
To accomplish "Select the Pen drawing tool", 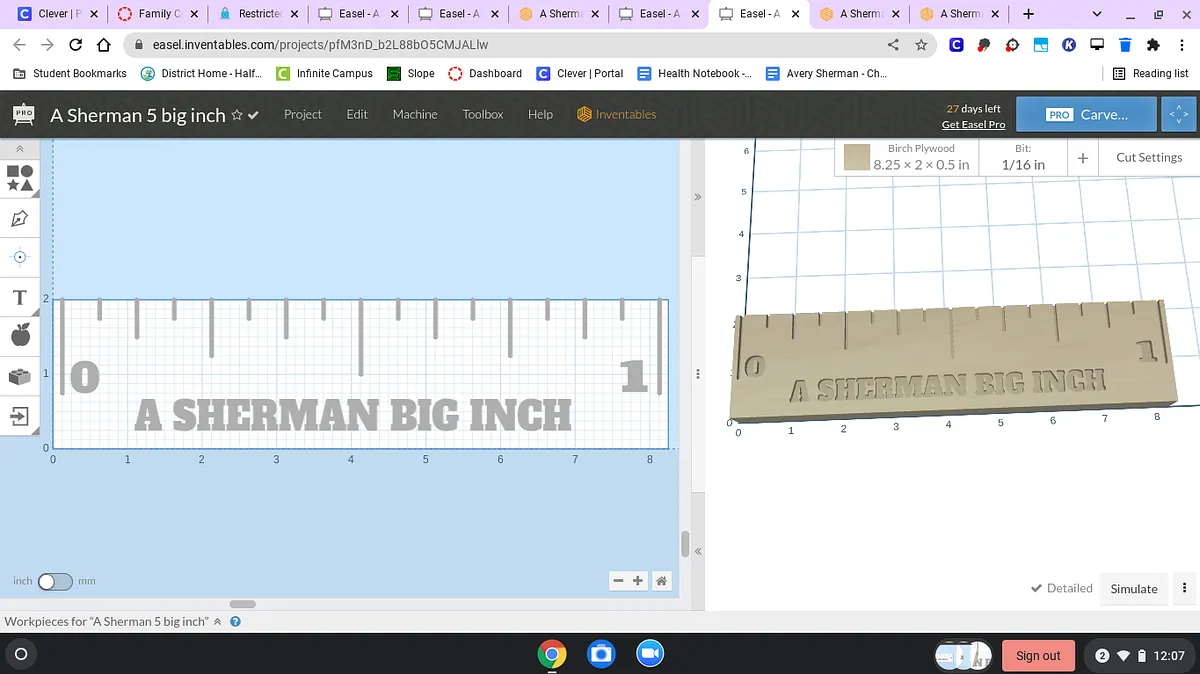I will coord(20,217).
